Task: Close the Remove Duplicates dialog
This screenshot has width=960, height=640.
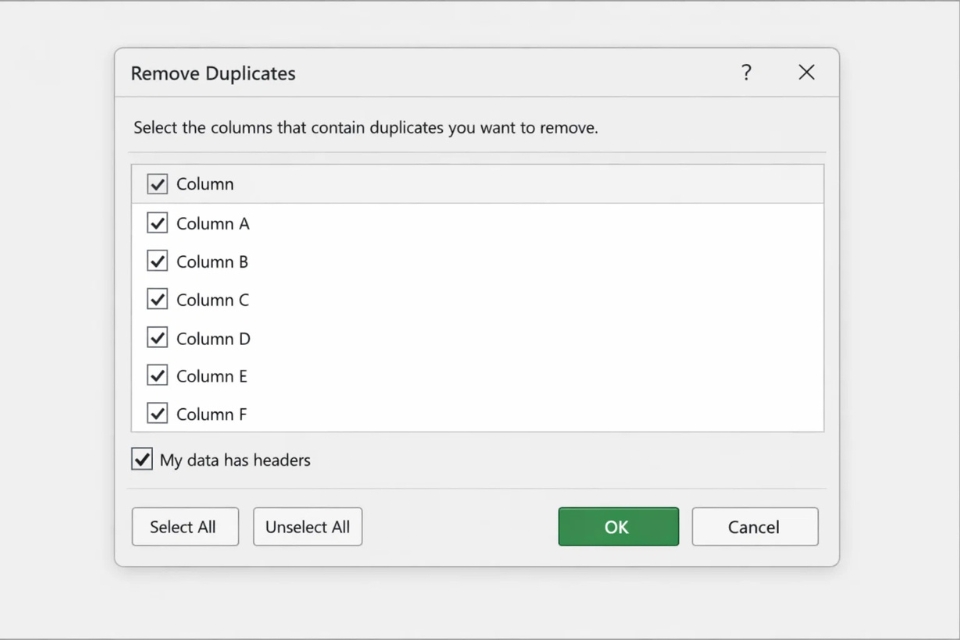Action: click(806, 72)
